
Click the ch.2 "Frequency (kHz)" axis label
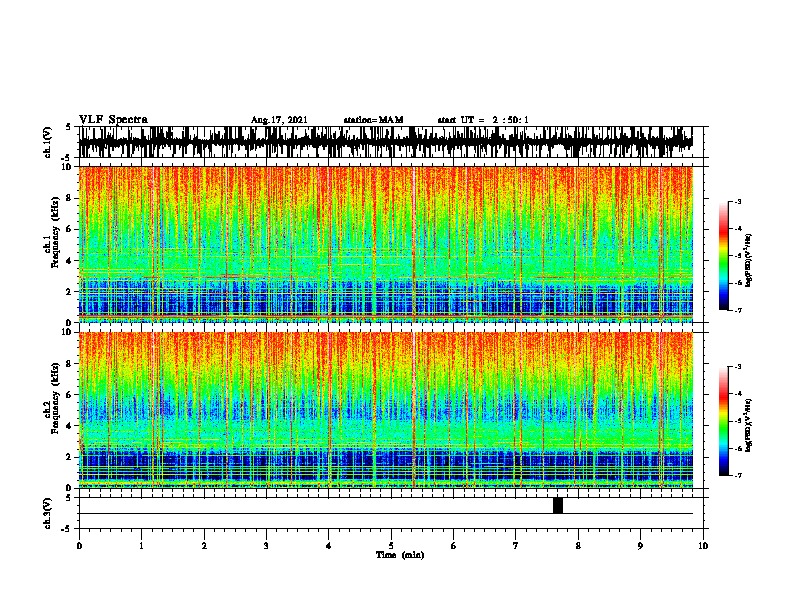click(55, 398)
